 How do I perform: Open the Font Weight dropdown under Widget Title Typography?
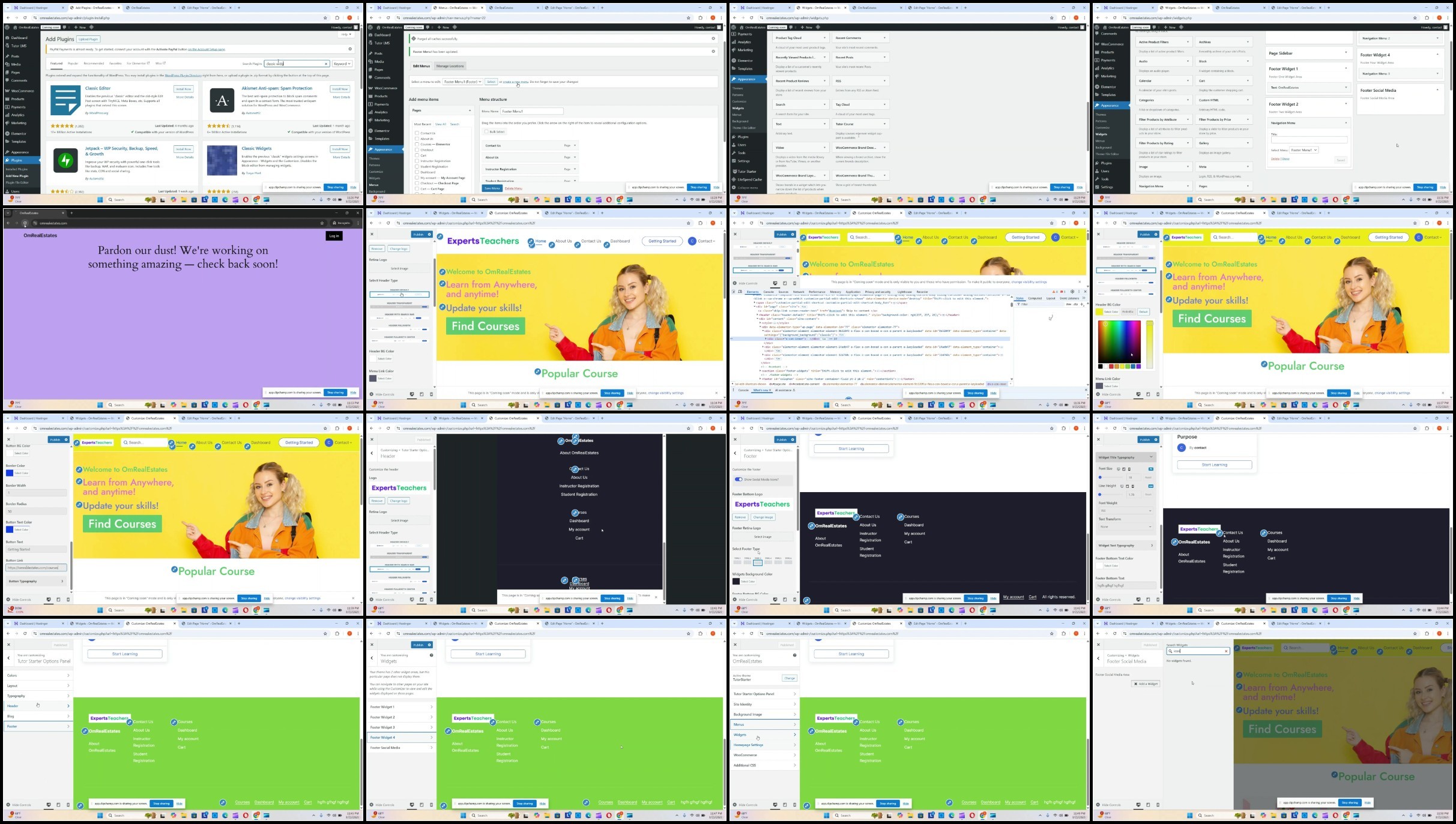[x=1125, y=511]
